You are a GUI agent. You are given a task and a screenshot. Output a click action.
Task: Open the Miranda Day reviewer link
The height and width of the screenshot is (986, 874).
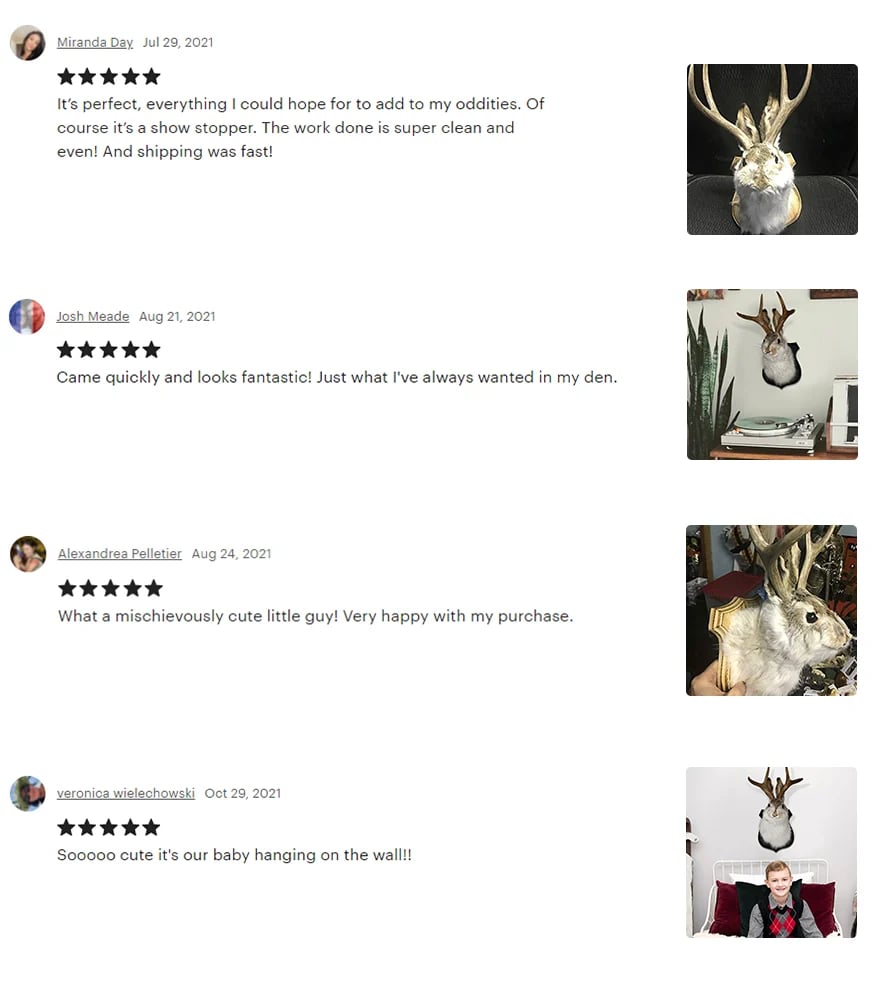click(x=95, y=43)
